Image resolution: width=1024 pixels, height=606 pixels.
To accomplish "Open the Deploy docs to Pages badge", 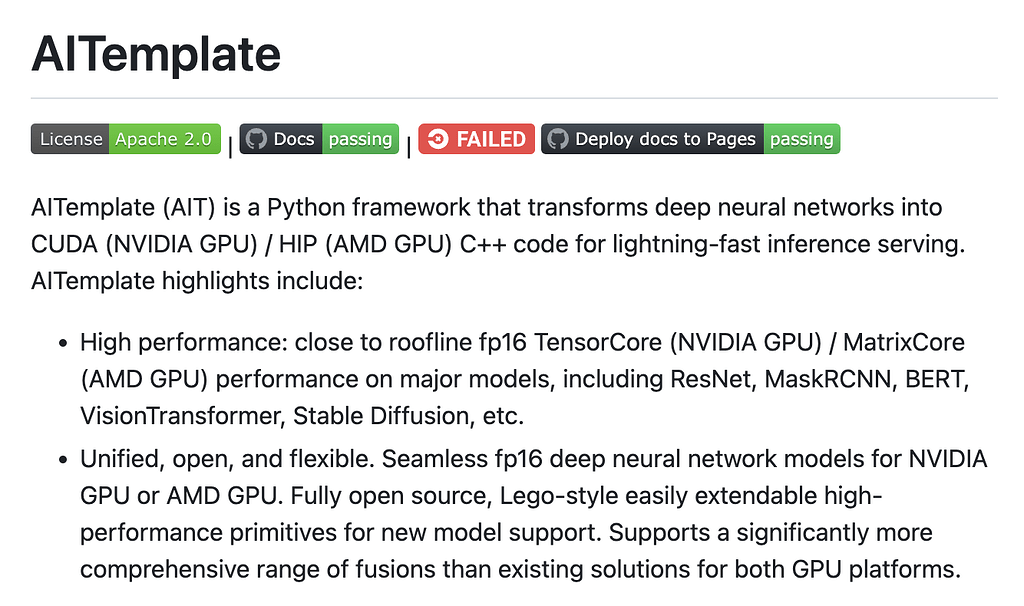I will pyautogui.click(x=690, y=139).
